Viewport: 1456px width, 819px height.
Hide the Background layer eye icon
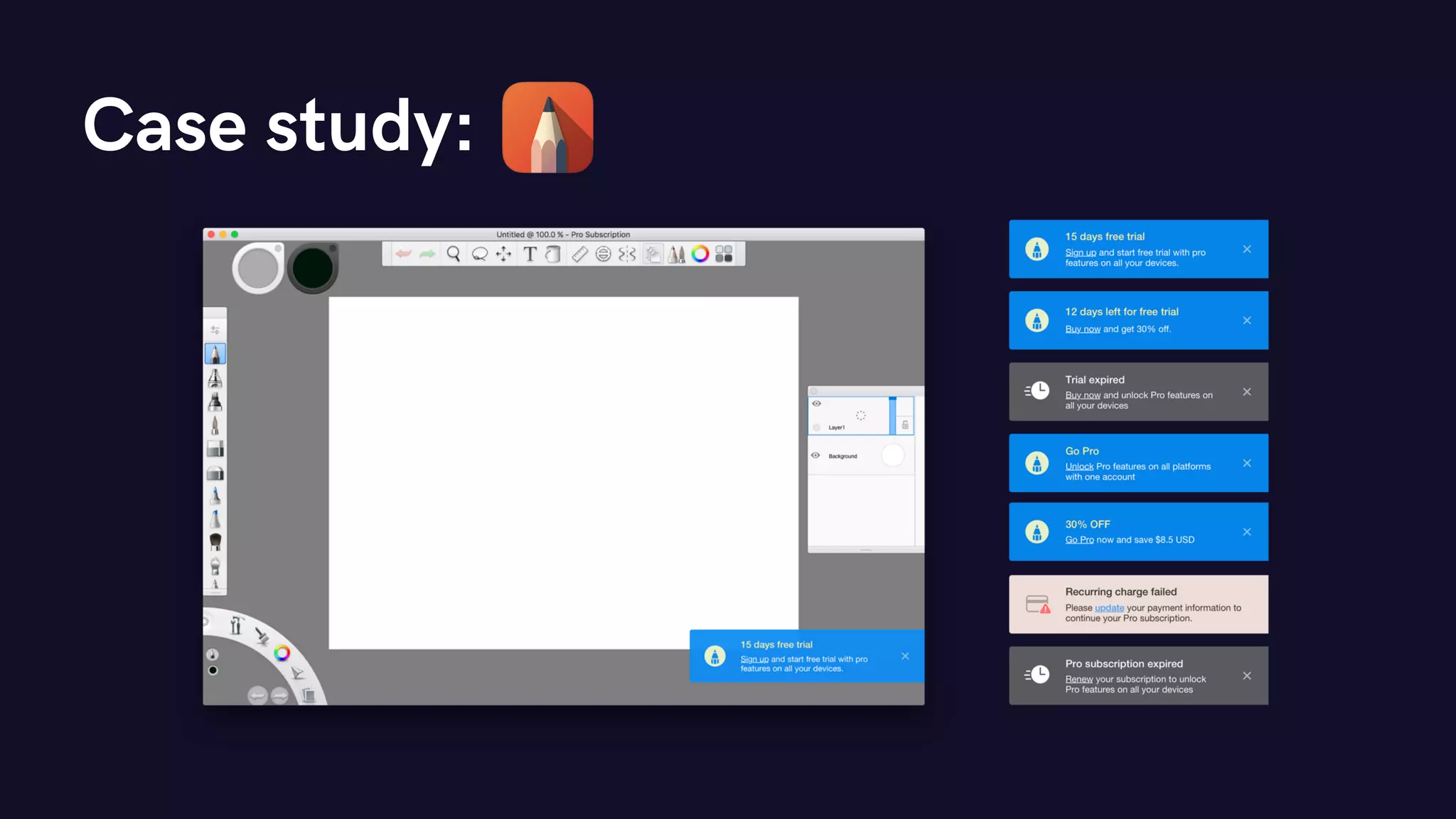coord(815,455)
